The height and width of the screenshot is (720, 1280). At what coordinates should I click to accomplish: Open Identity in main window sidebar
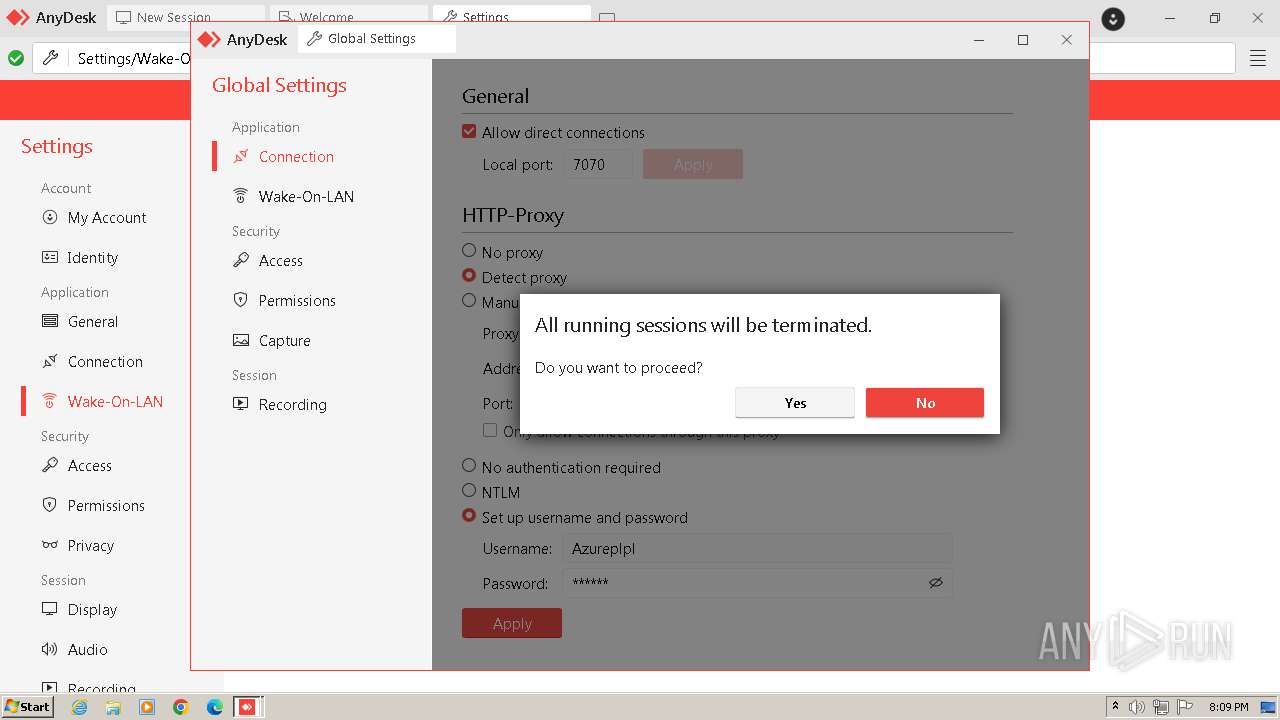tap(93, 257)
